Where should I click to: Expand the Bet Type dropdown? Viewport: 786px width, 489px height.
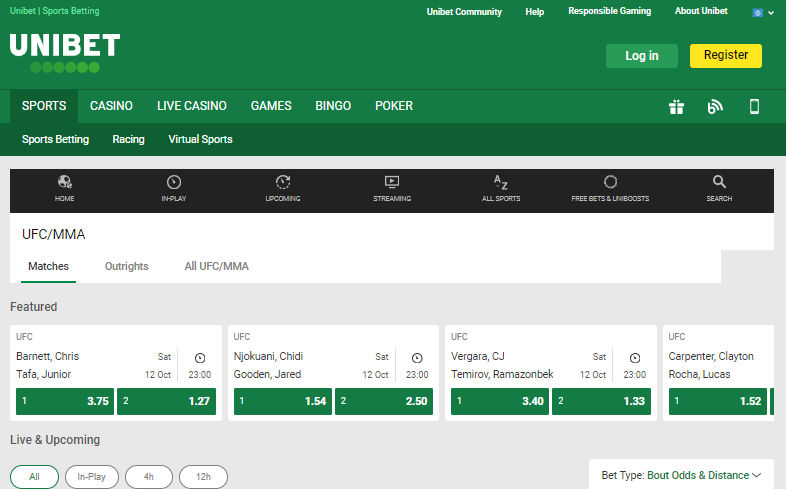tap(681, 475)
